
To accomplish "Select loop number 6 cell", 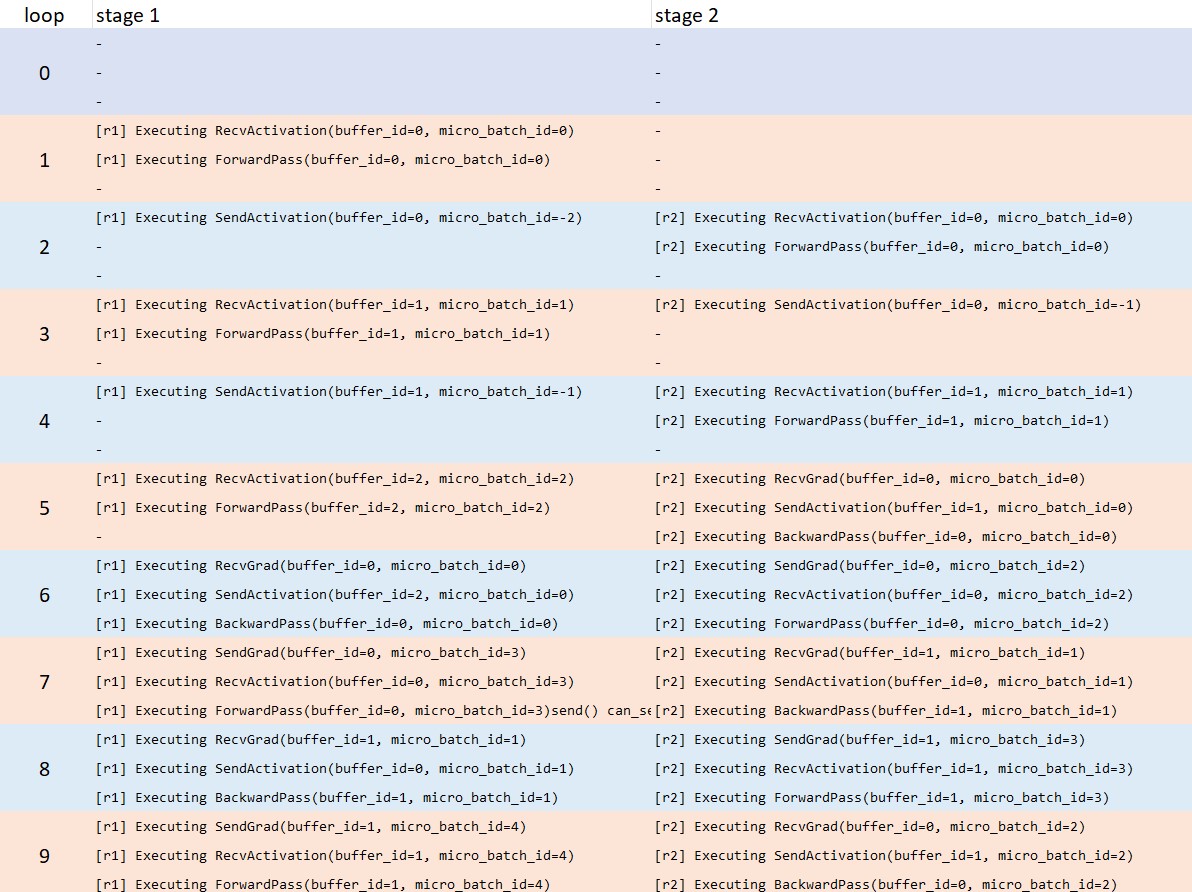I will 45,595.
